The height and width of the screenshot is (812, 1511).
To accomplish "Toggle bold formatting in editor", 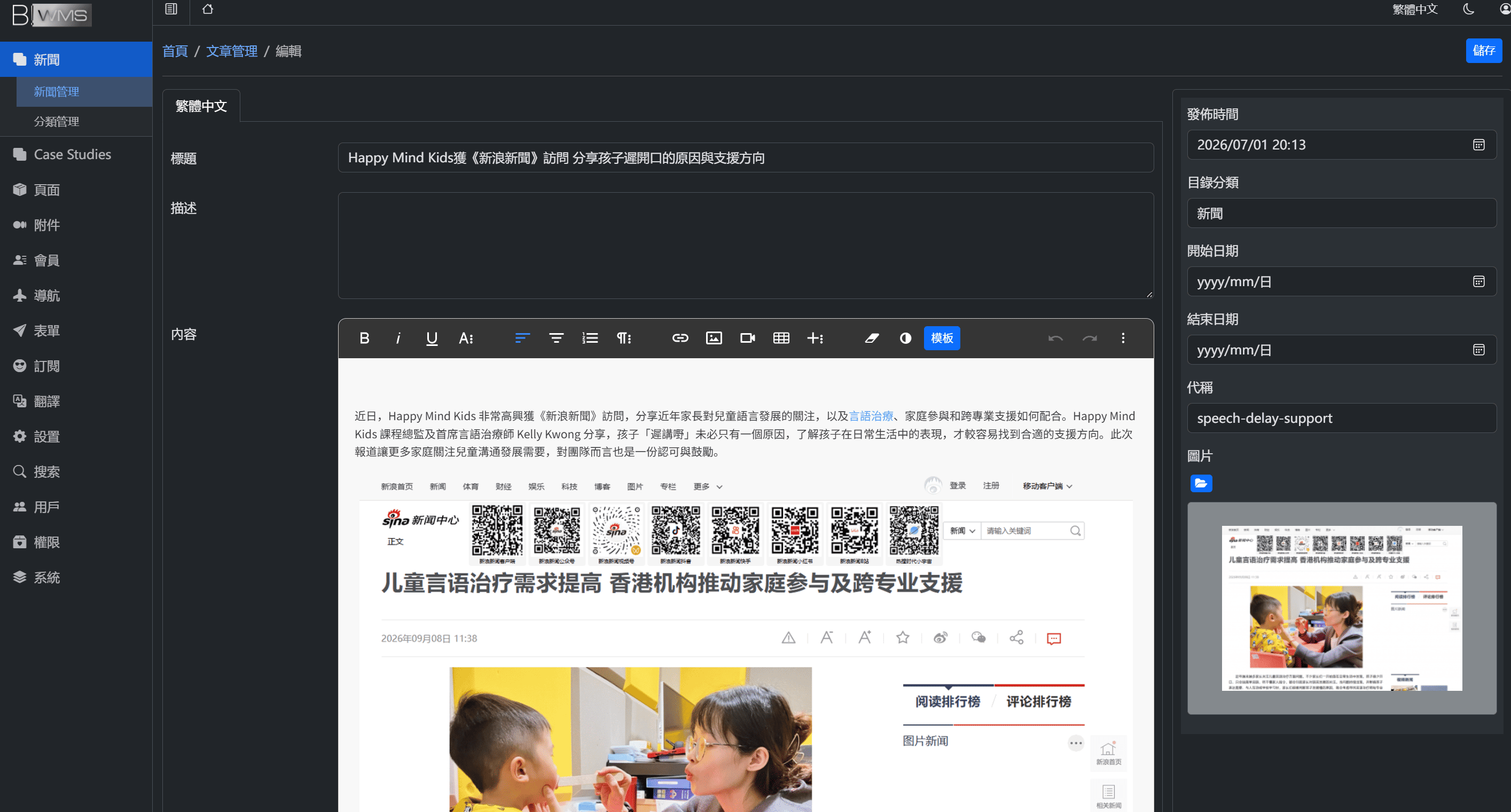I will (364, 338).
